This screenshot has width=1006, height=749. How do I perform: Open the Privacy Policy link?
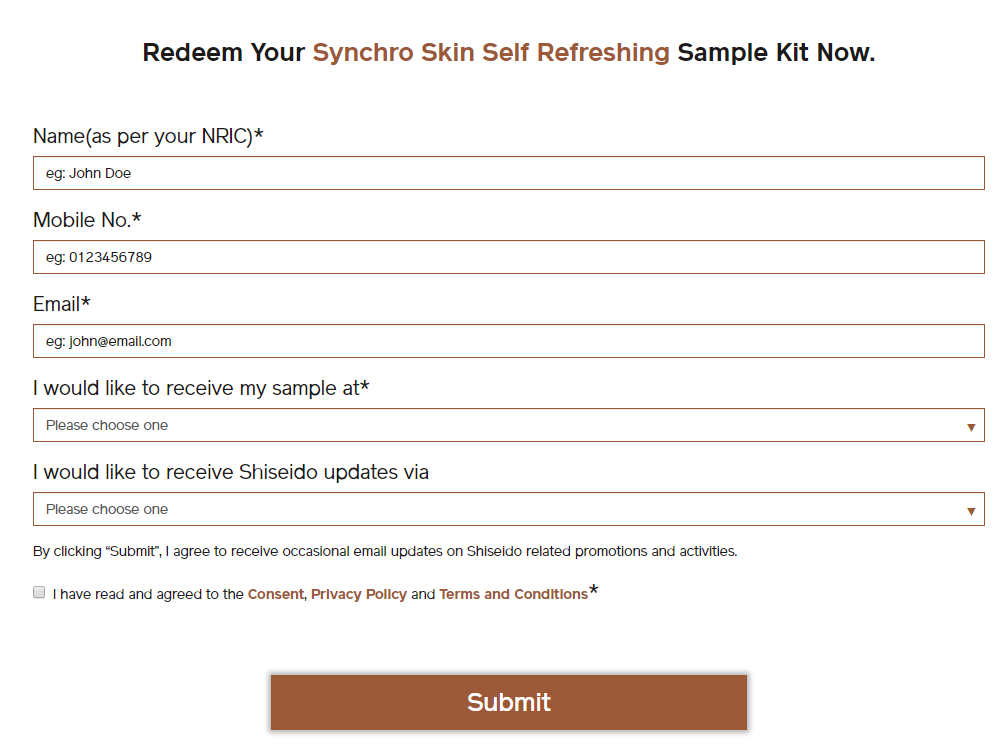(358, 594)
